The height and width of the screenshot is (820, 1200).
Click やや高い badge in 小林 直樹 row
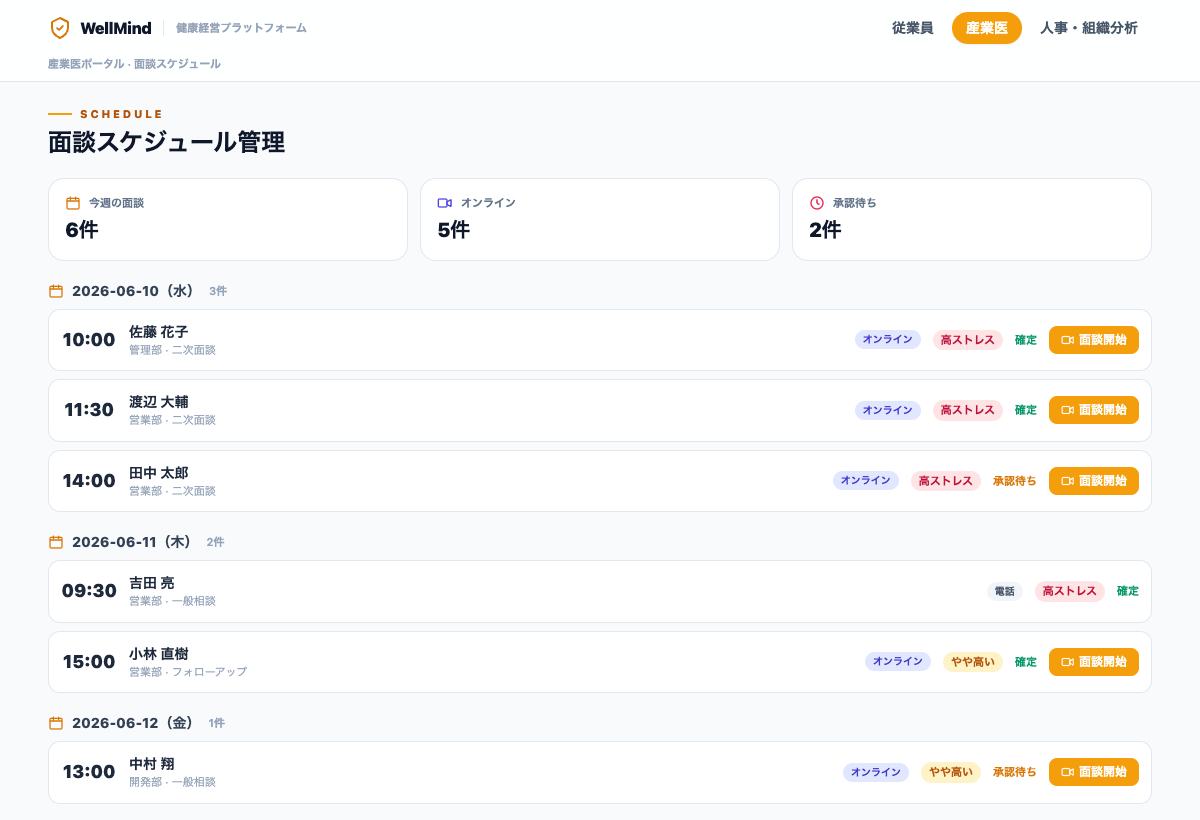[x=973, y=662]
